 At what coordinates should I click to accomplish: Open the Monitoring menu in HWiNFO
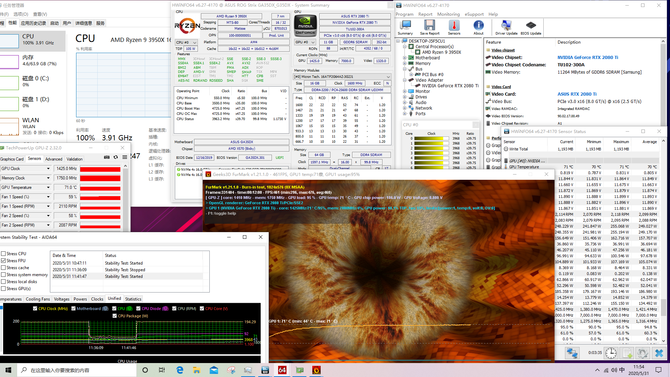(x=448, y=14)
